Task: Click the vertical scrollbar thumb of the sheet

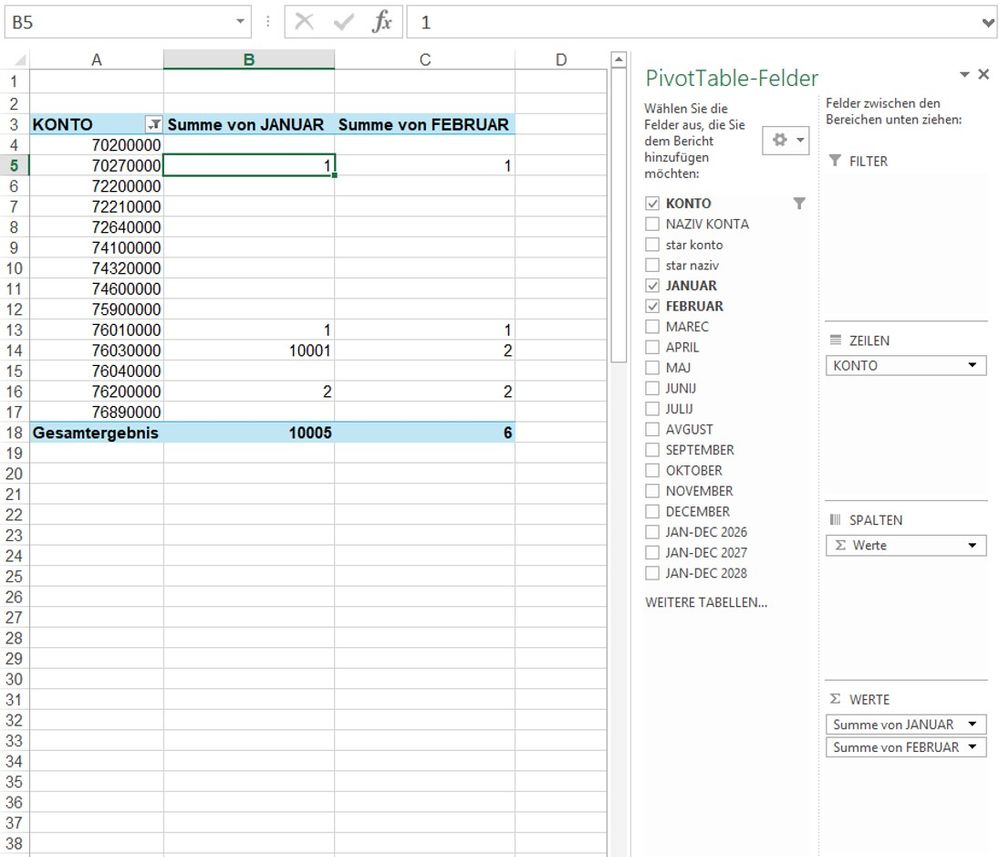Action: (618, 215)
